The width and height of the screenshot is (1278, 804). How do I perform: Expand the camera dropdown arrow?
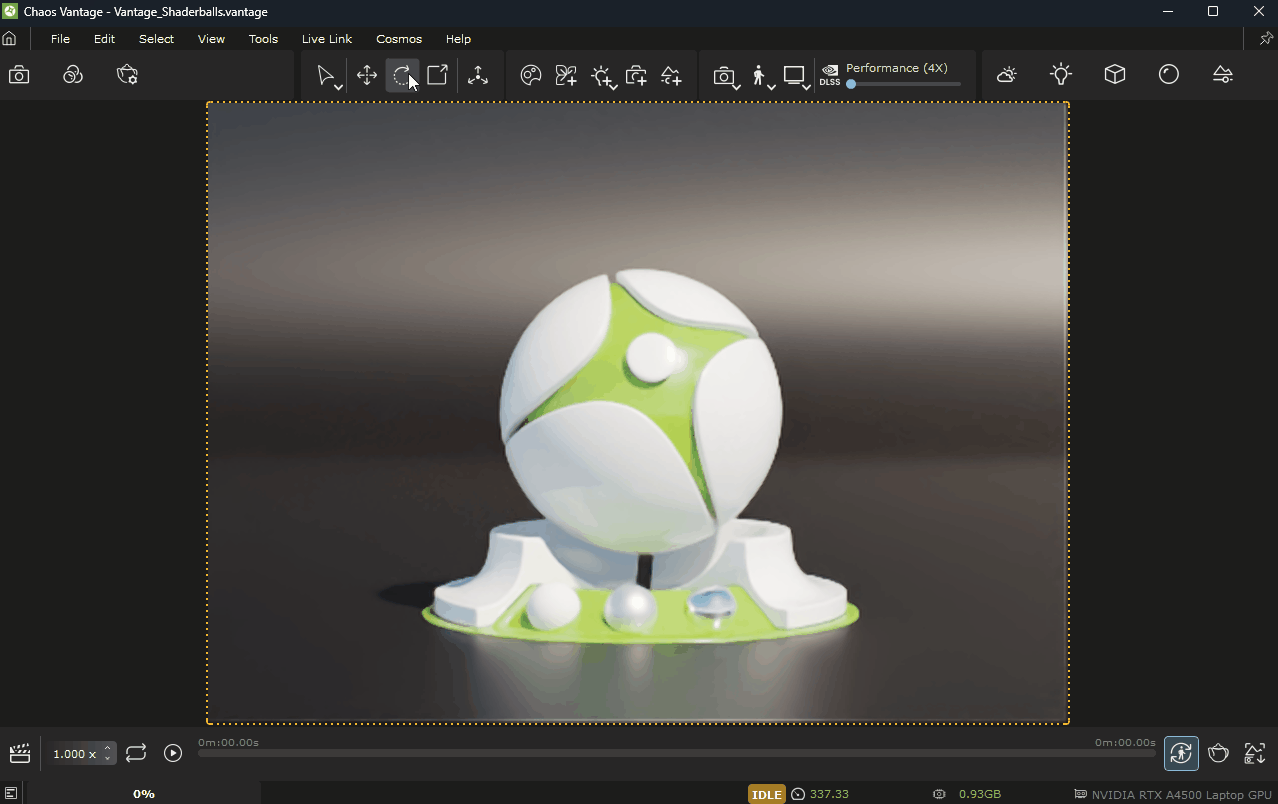pos(737,88)
